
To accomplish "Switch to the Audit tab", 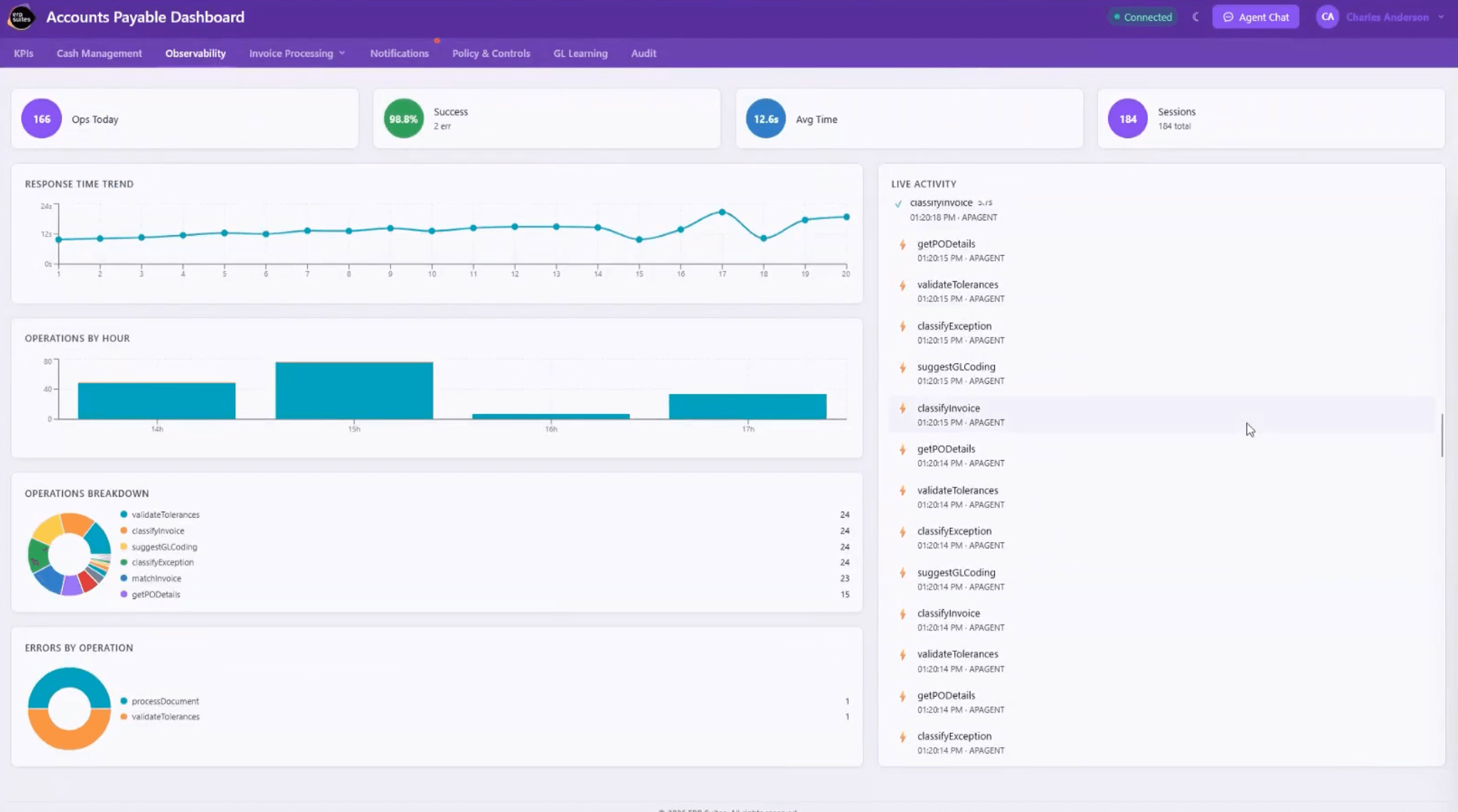I will [x=643, y=53].
